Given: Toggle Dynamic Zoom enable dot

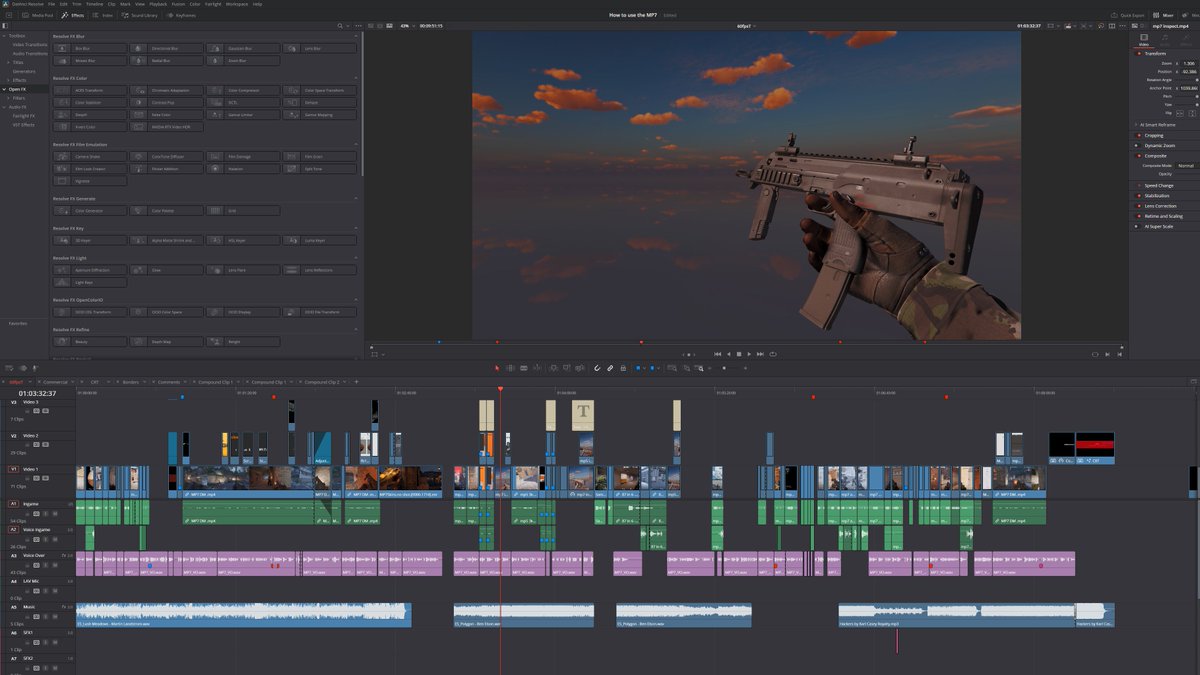Looking at the screenshot, I should point(1138,145).
